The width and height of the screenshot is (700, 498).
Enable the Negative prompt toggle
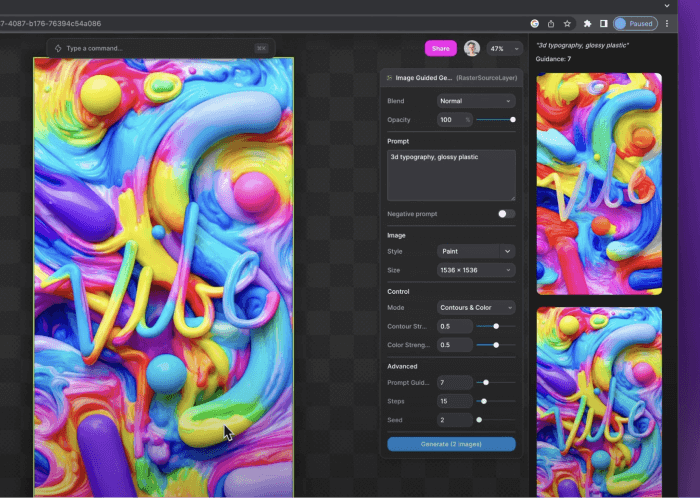(506, 214)
